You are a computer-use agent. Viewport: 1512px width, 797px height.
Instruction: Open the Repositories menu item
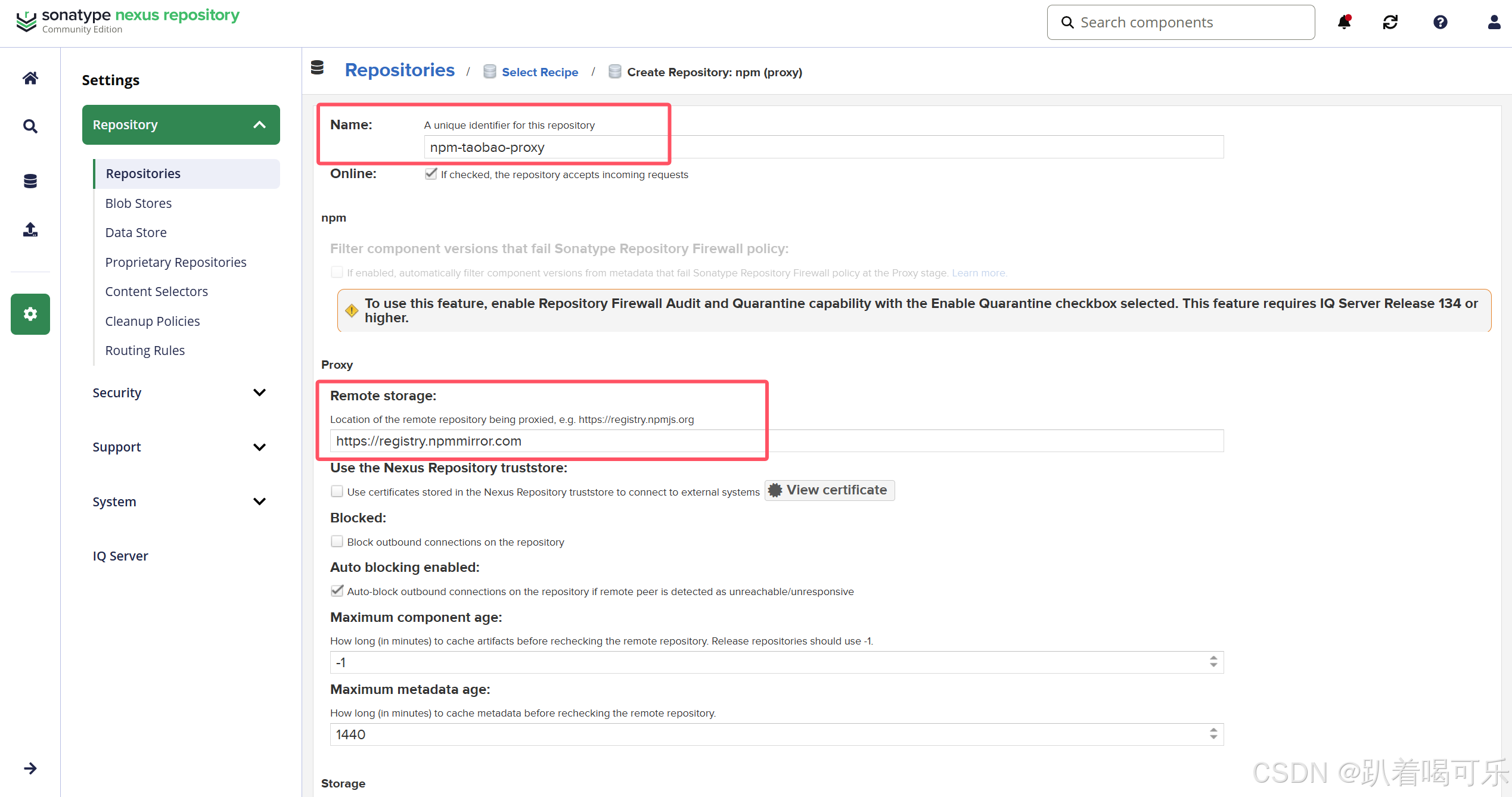(x=187, y=173)
